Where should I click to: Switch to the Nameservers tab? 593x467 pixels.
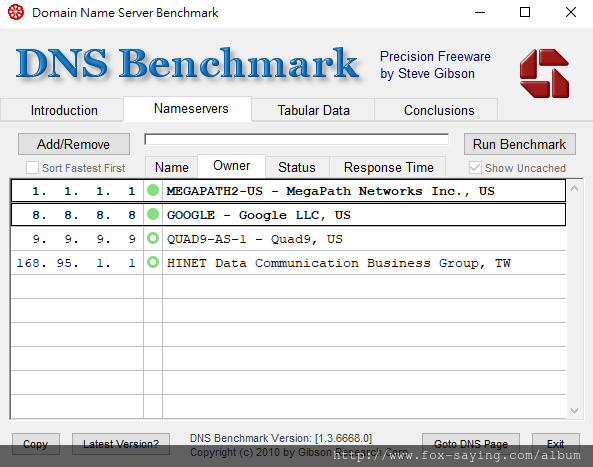(x=188, y=109)
